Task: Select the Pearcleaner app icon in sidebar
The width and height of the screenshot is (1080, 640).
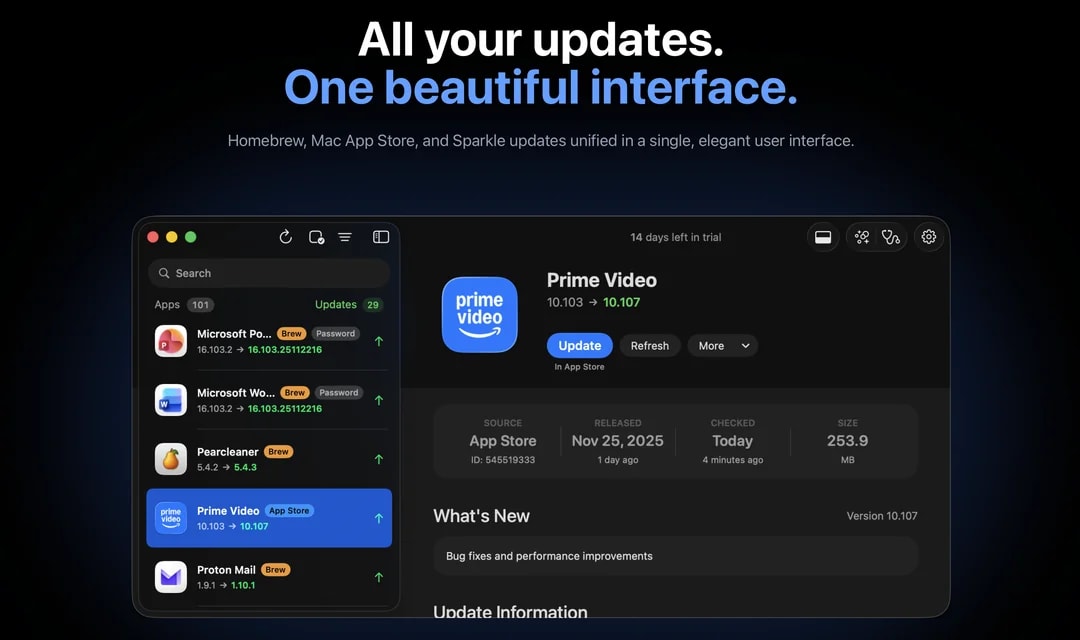Action: 170,459
